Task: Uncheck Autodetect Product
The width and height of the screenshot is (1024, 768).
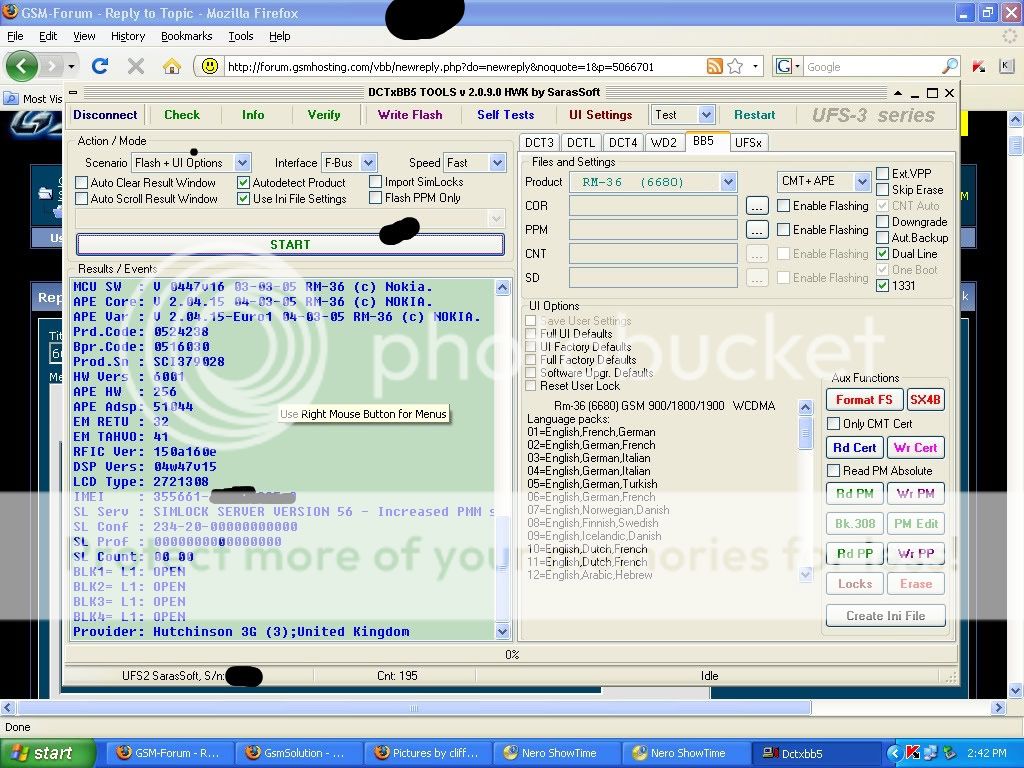Action: (244, 183)
